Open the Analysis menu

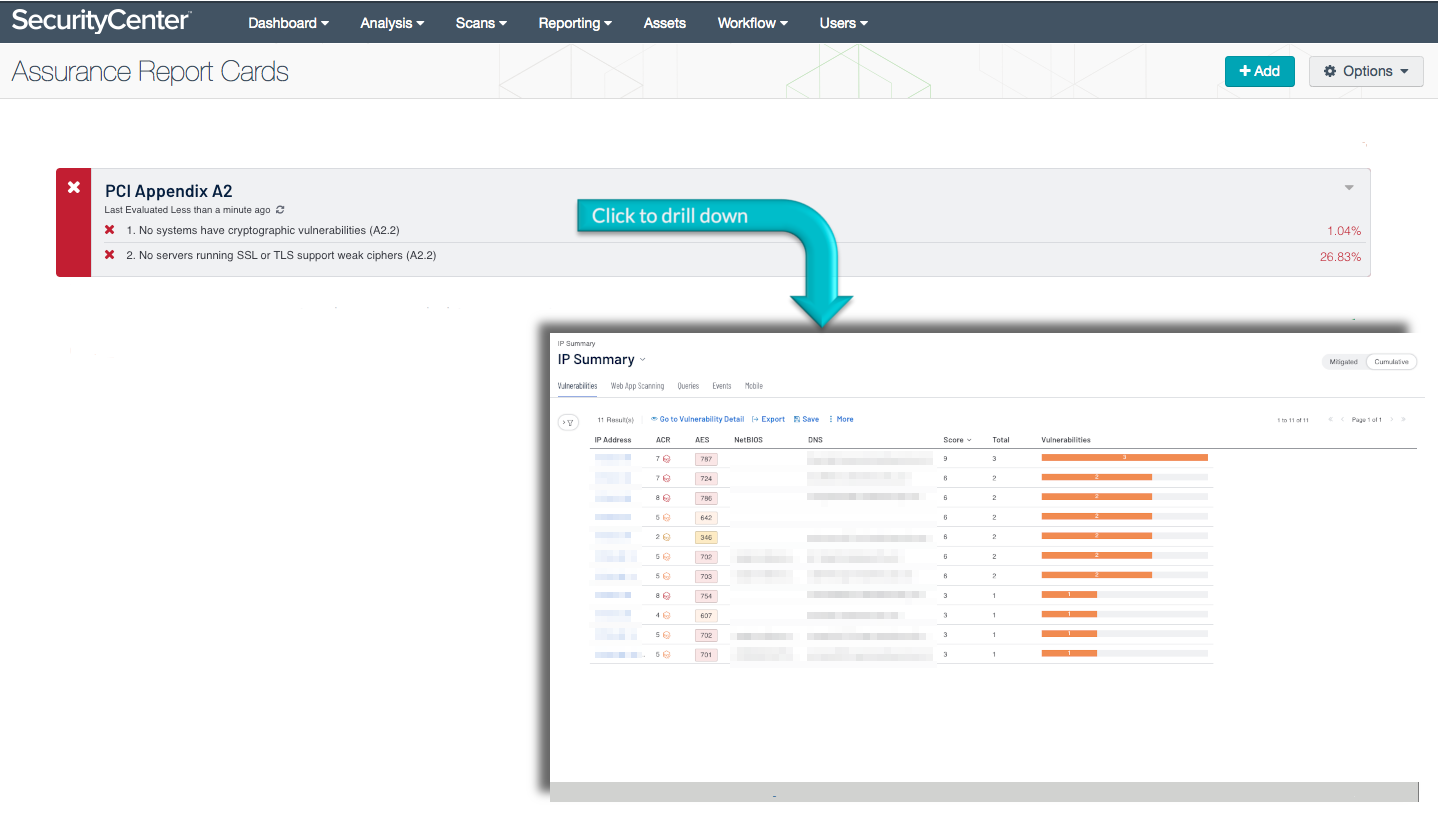392,22
